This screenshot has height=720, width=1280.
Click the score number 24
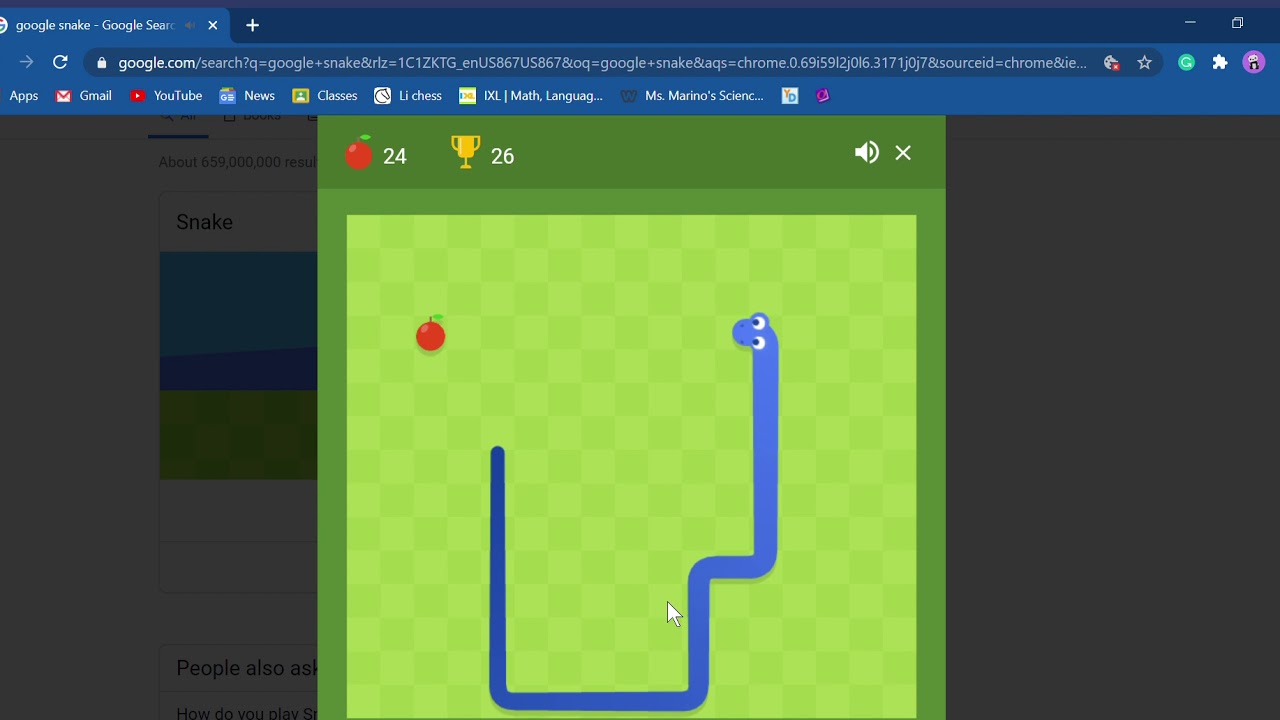(x=395, y=156)
